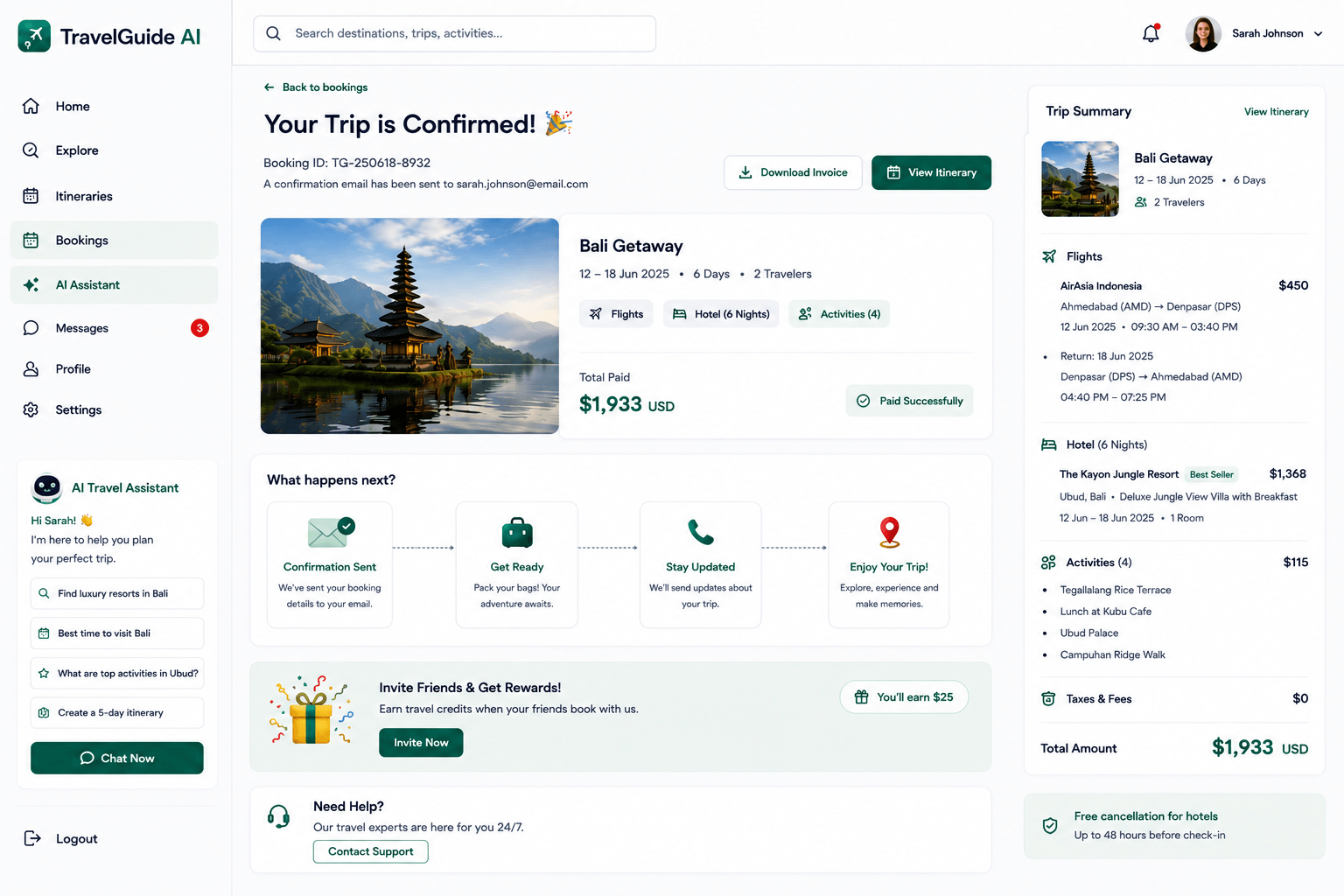This screenshot has width=1344, height=896.
Task: Click 'Ubud Palace' activity entry
Action: pos(1088,633)
